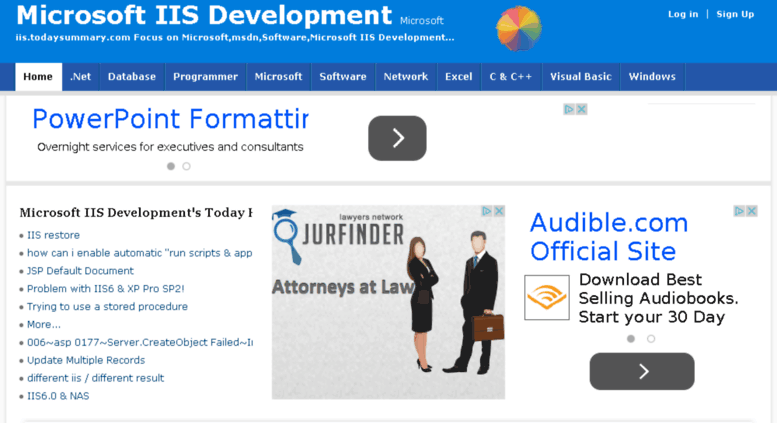Open the JSP Default Document link
The image size is (777, 423).
80,271
